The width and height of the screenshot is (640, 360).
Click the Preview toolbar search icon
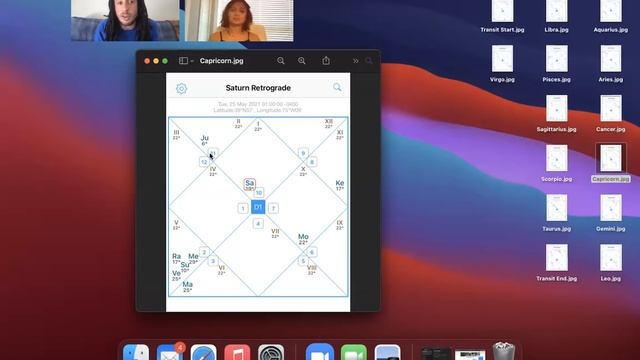point(369,61)
